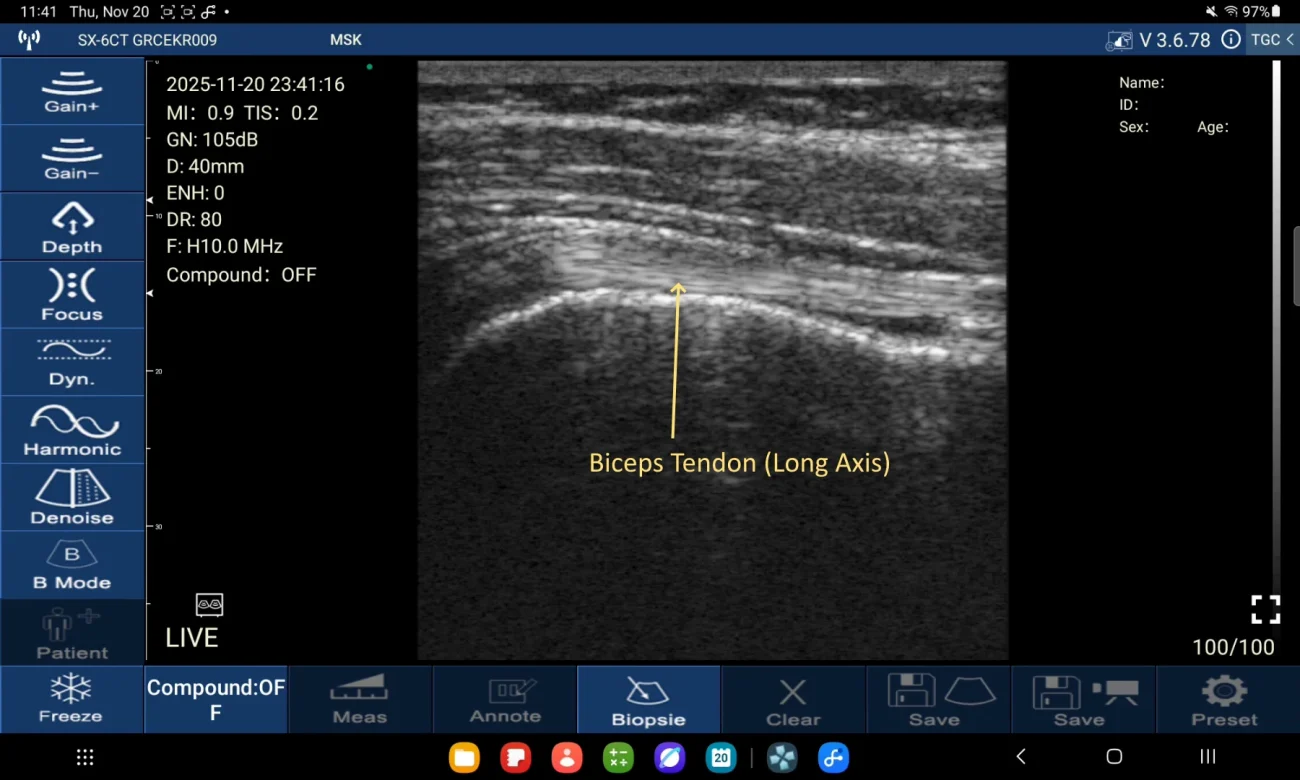Image resolution: width=1300 pixels, height=780 pixels.
Task: Save the ultrasound image snapshot
Action: tap(938, 700)
